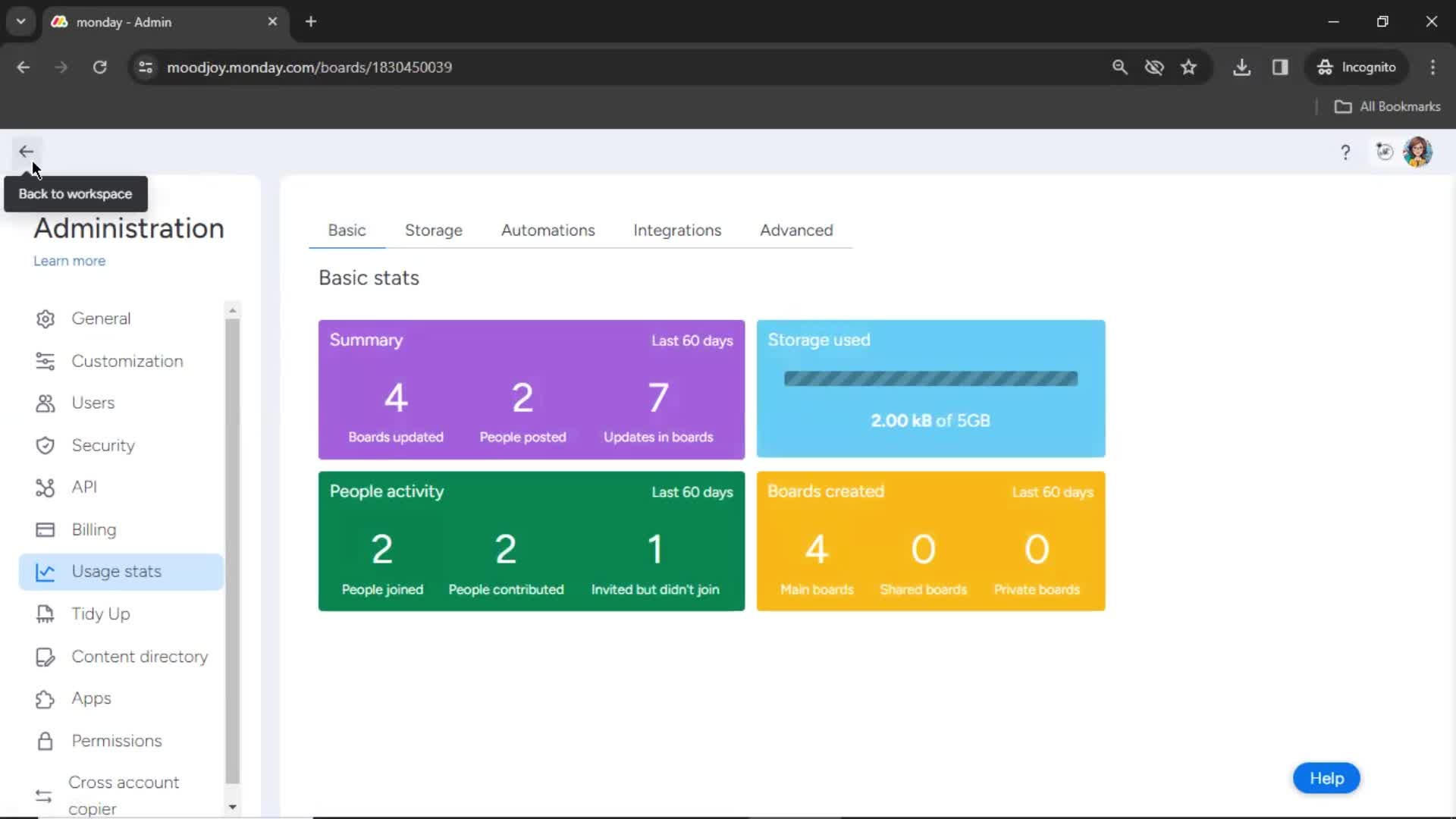Switch to the Storage tab
Screen dimensions: 1456x819
pyautogui.click(x=433, y=230)
